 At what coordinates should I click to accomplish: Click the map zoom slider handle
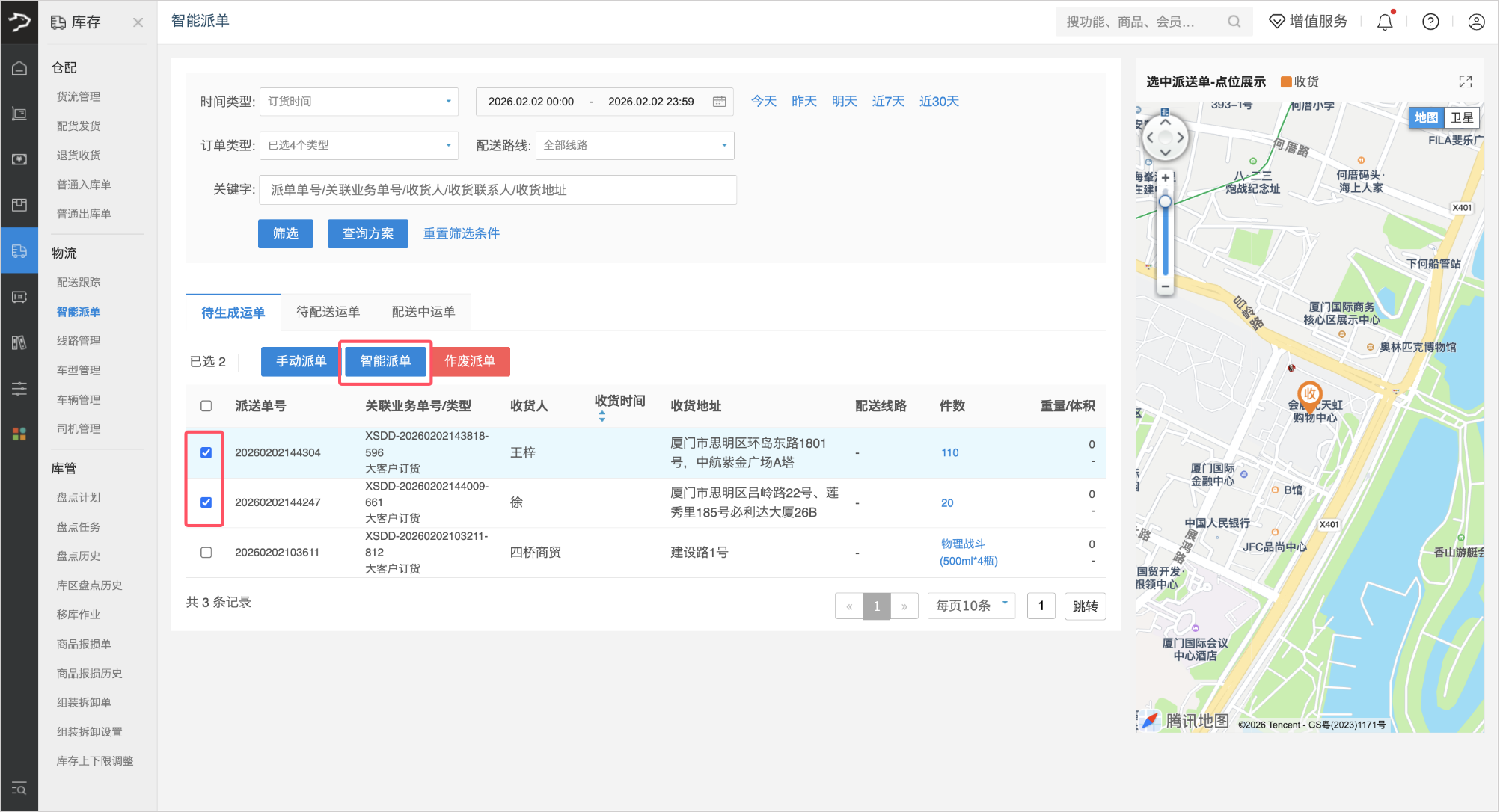[1165, 202]
